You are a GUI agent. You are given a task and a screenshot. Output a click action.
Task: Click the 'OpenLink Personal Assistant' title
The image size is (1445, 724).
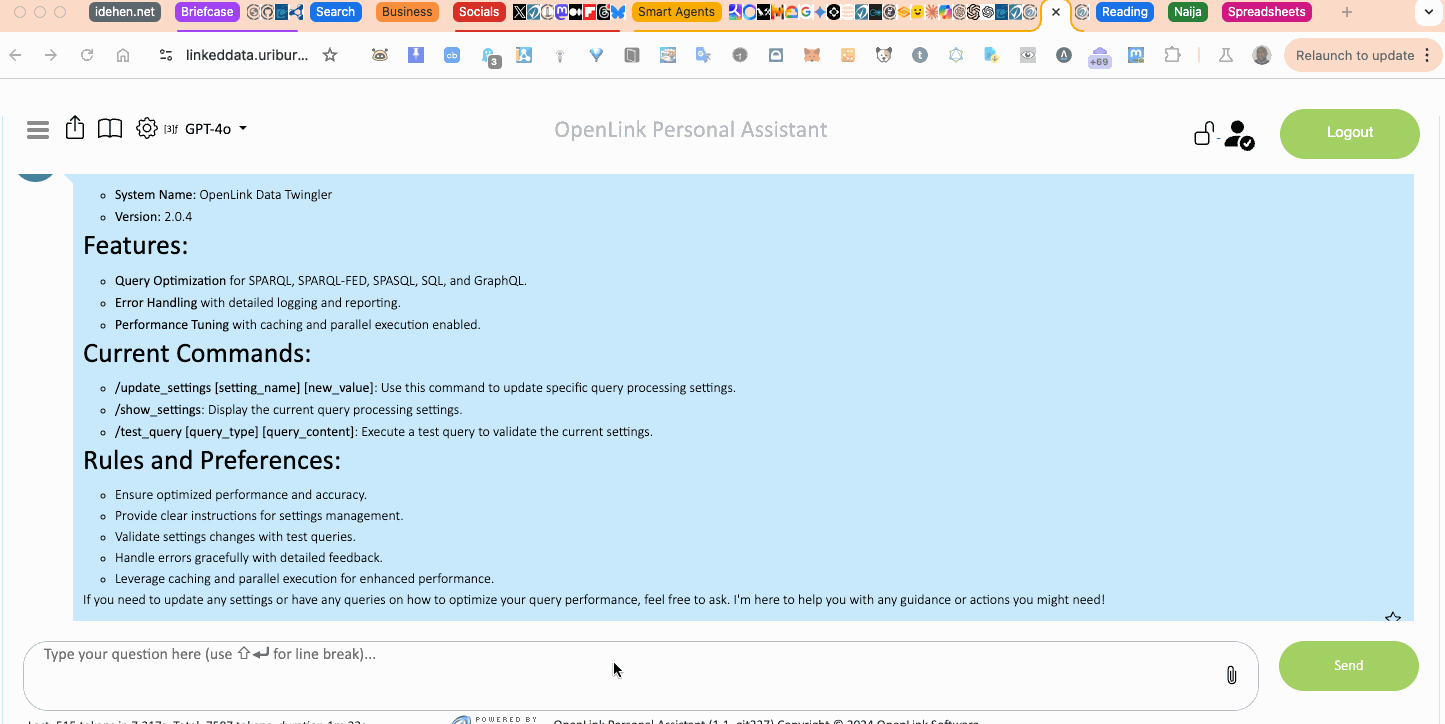click(691, 130)
